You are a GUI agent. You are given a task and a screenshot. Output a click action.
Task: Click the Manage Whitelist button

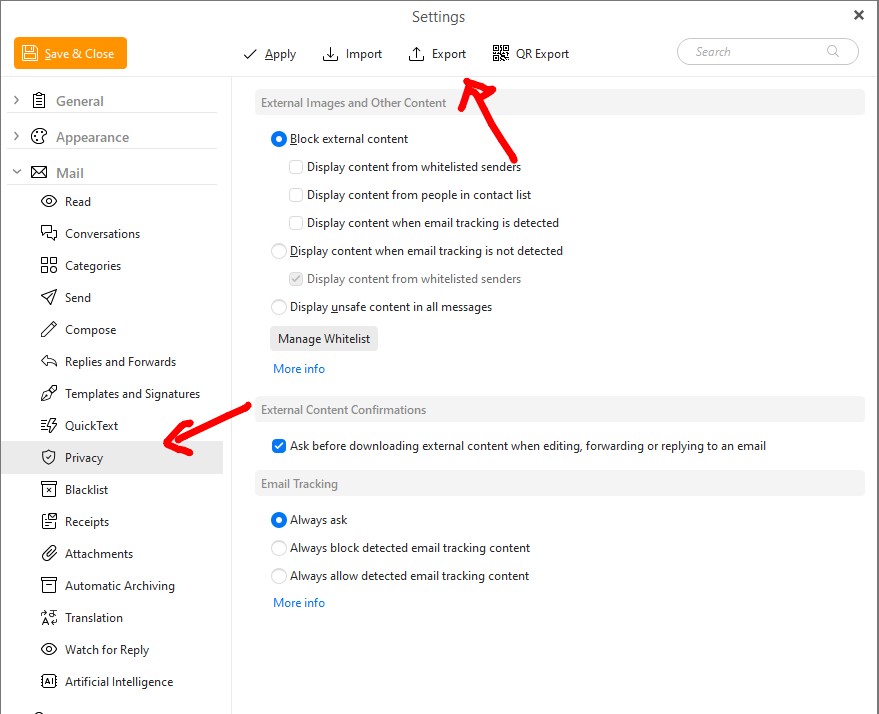[324, 339]
